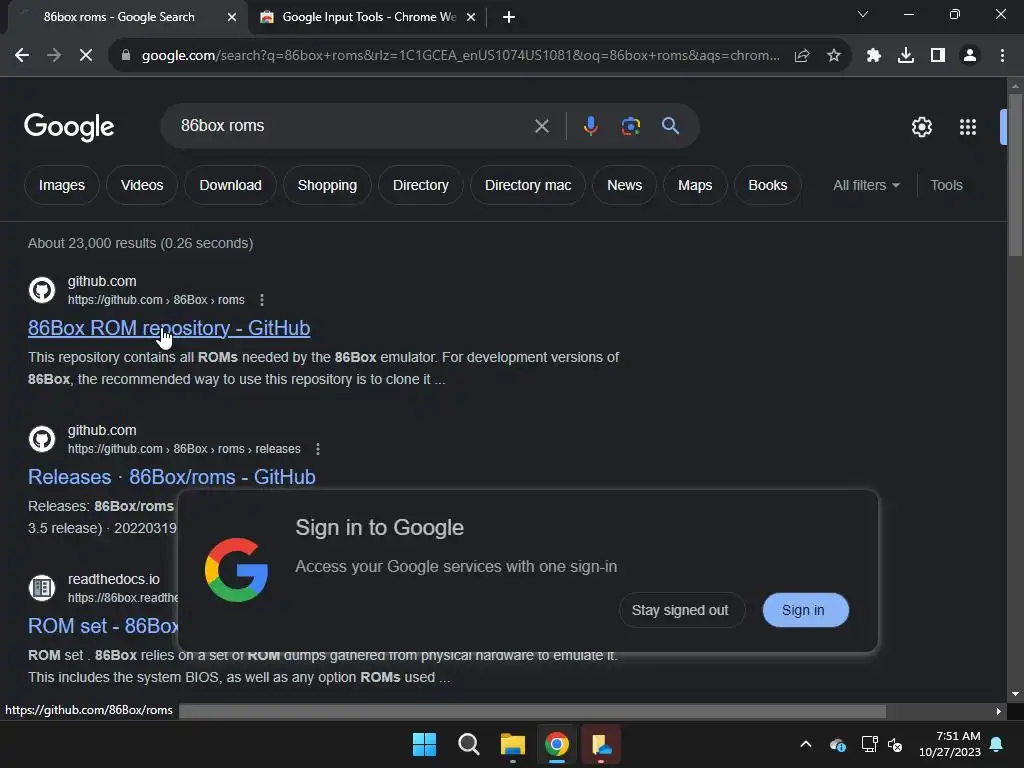Open the Extensions puzzle icon
The image size is (1024, 768).
click(874, 56)
